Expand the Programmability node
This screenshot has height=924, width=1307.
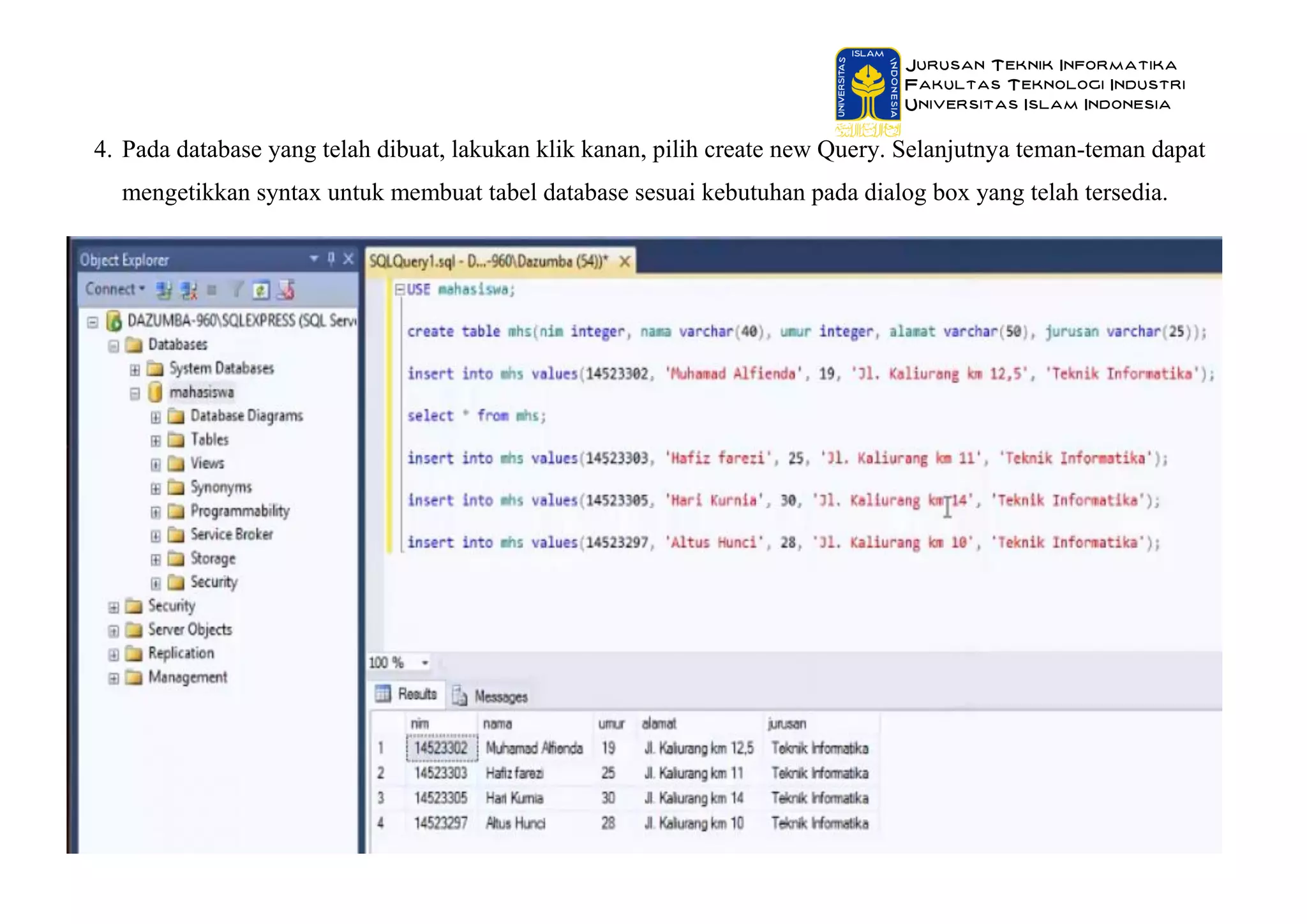coord(156,512)
